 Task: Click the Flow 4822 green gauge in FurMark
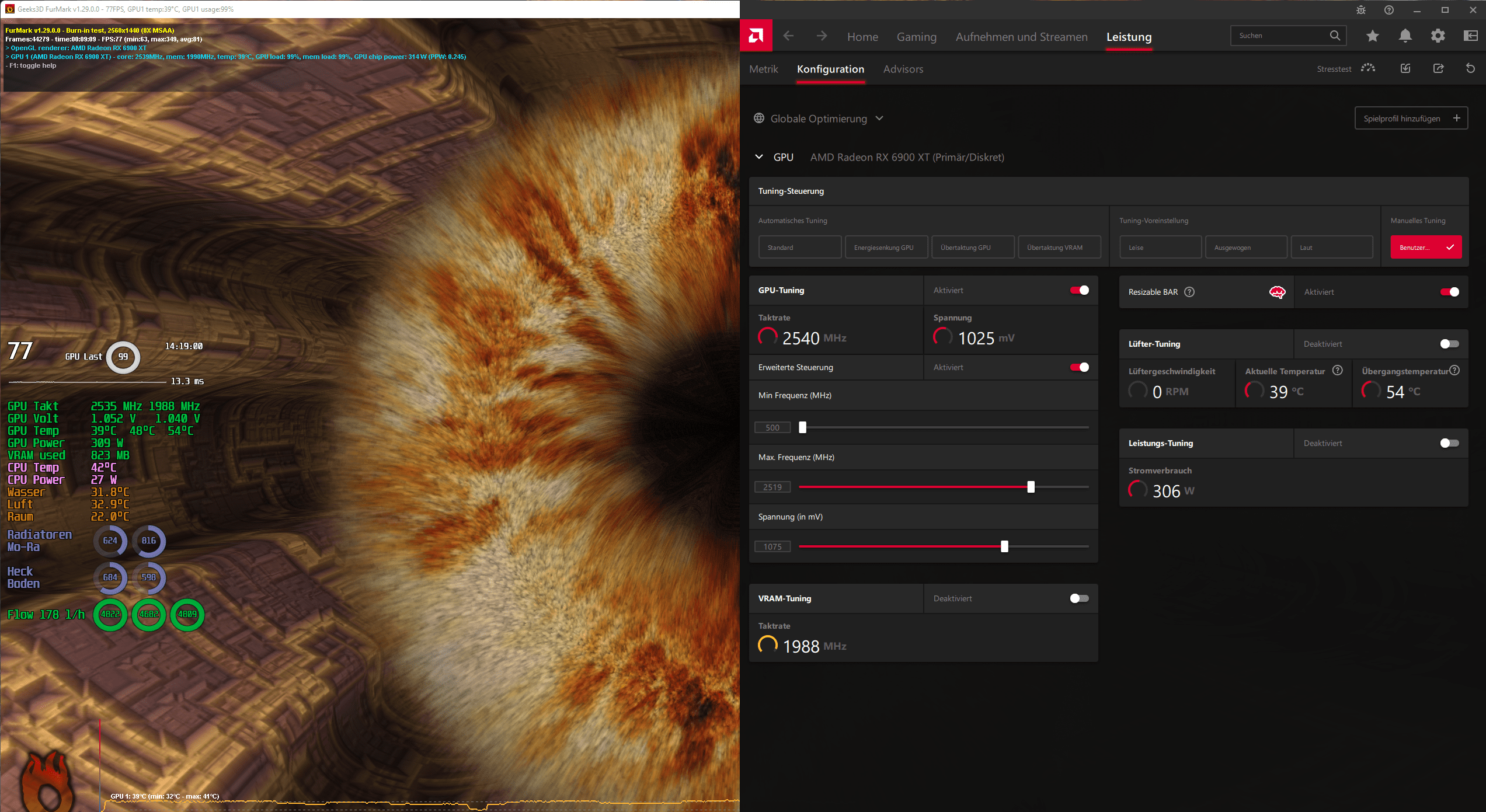pyautogui.click(x=110, y=614)
